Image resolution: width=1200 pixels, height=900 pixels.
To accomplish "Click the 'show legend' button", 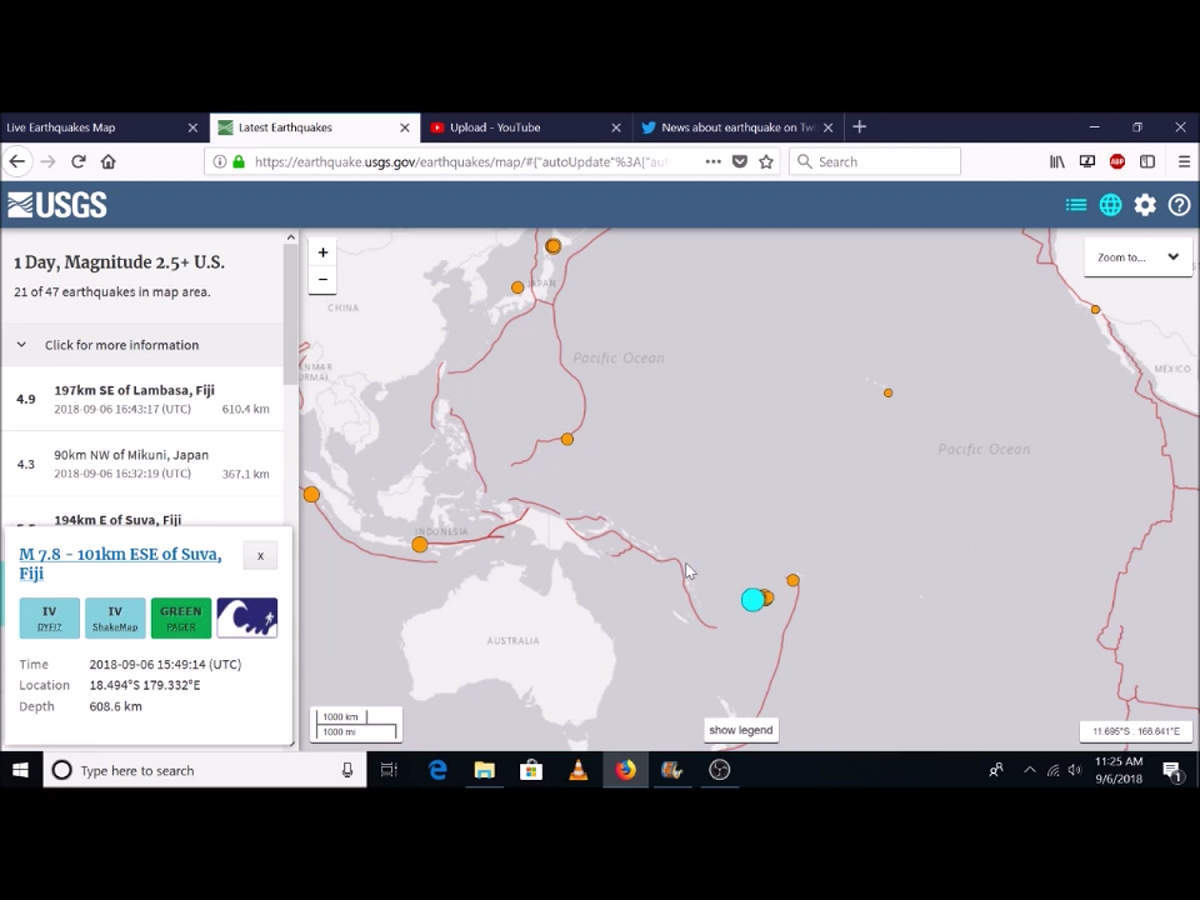I will pyautogui.click(x=741, y=730).
